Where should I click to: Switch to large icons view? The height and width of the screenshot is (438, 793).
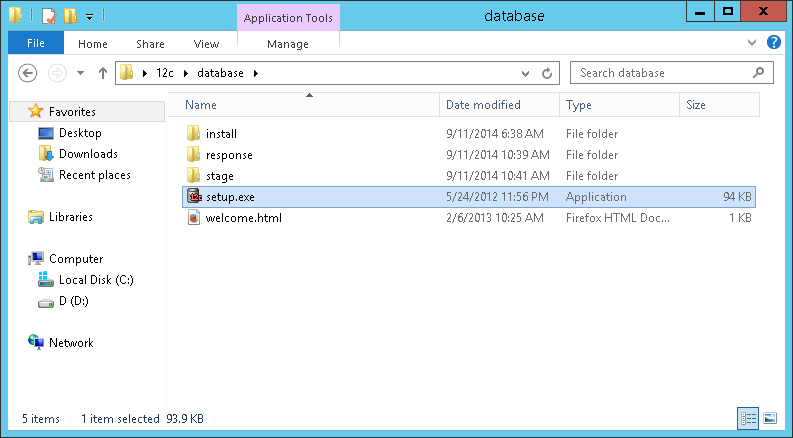coord(770,418)
